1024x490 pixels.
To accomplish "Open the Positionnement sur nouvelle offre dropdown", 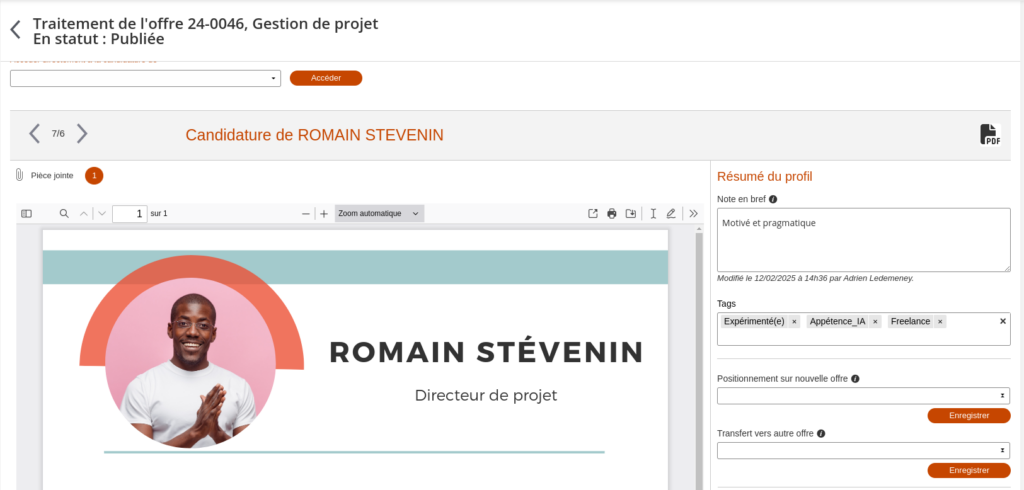I will click(x=863, y=396).
